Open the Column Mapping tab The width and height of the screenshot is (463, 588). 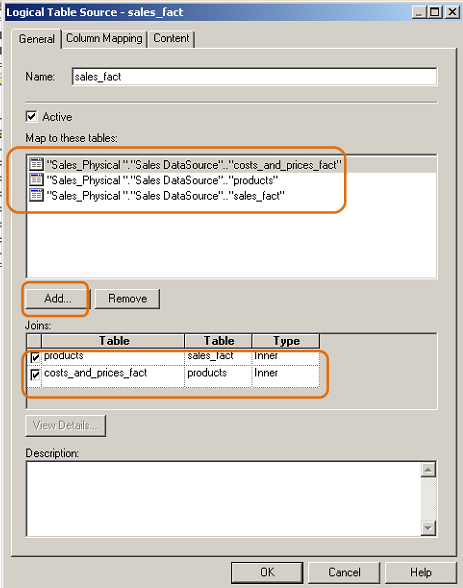click(104, 39)
